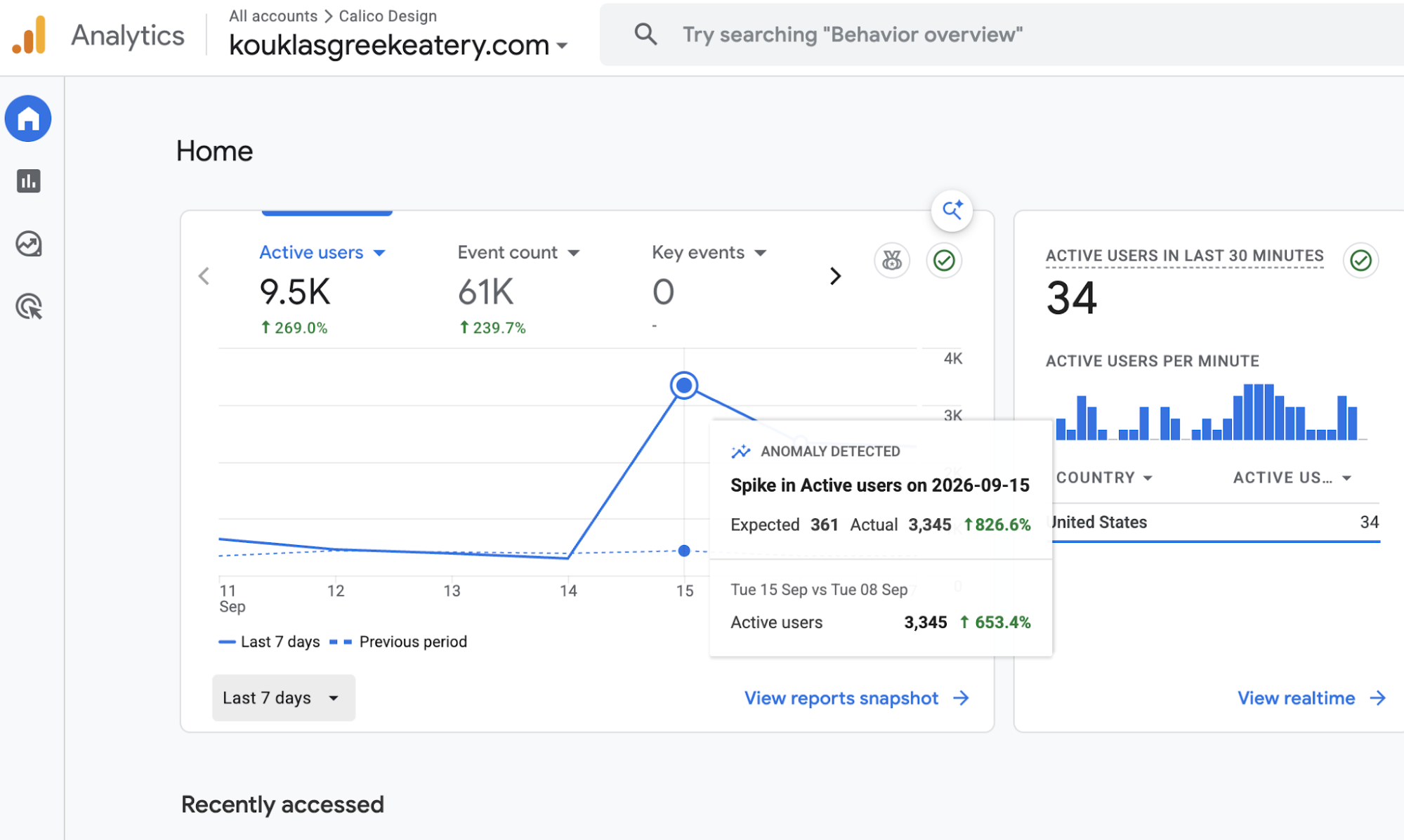
Task: Click the 15 Sep anomaly data point
Action: click(x=683, y=385)
